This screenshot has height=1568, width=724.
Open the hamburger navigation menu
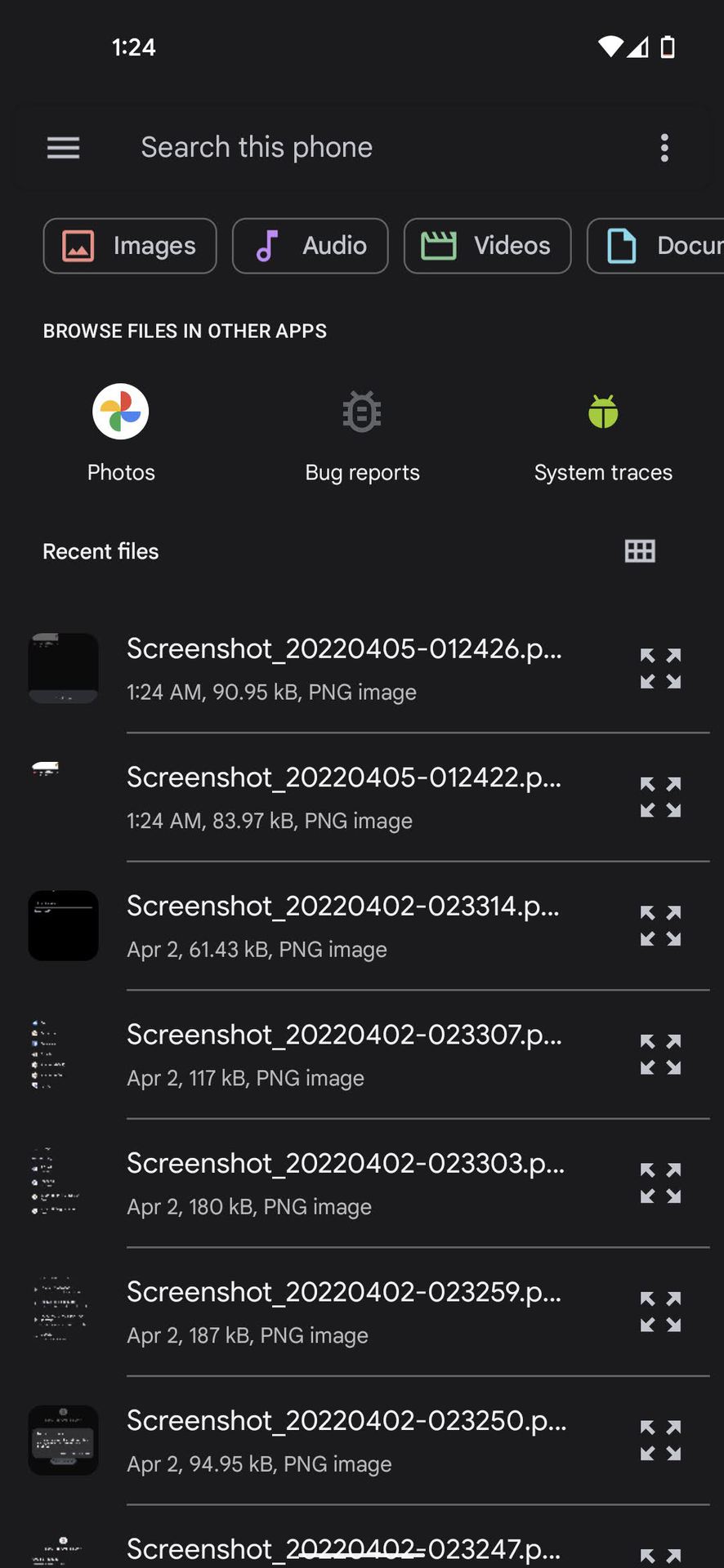(63, 148)
